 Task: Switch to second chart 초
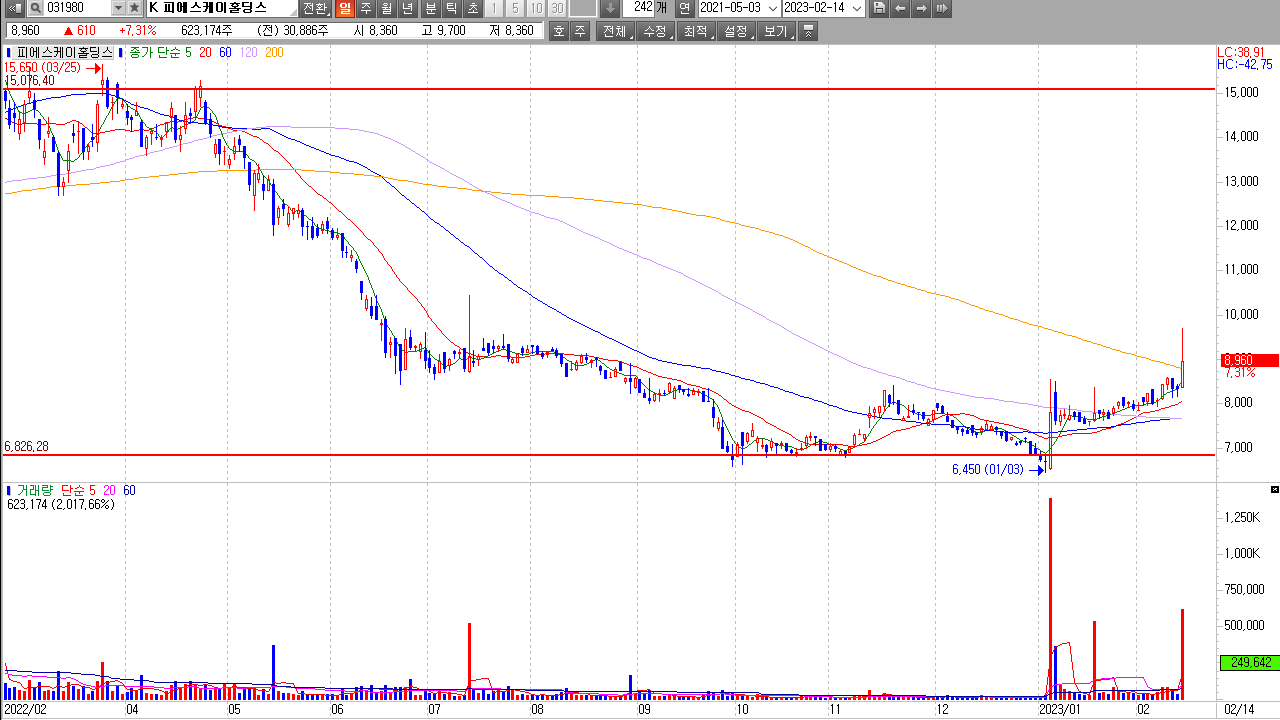click(472, 8)
